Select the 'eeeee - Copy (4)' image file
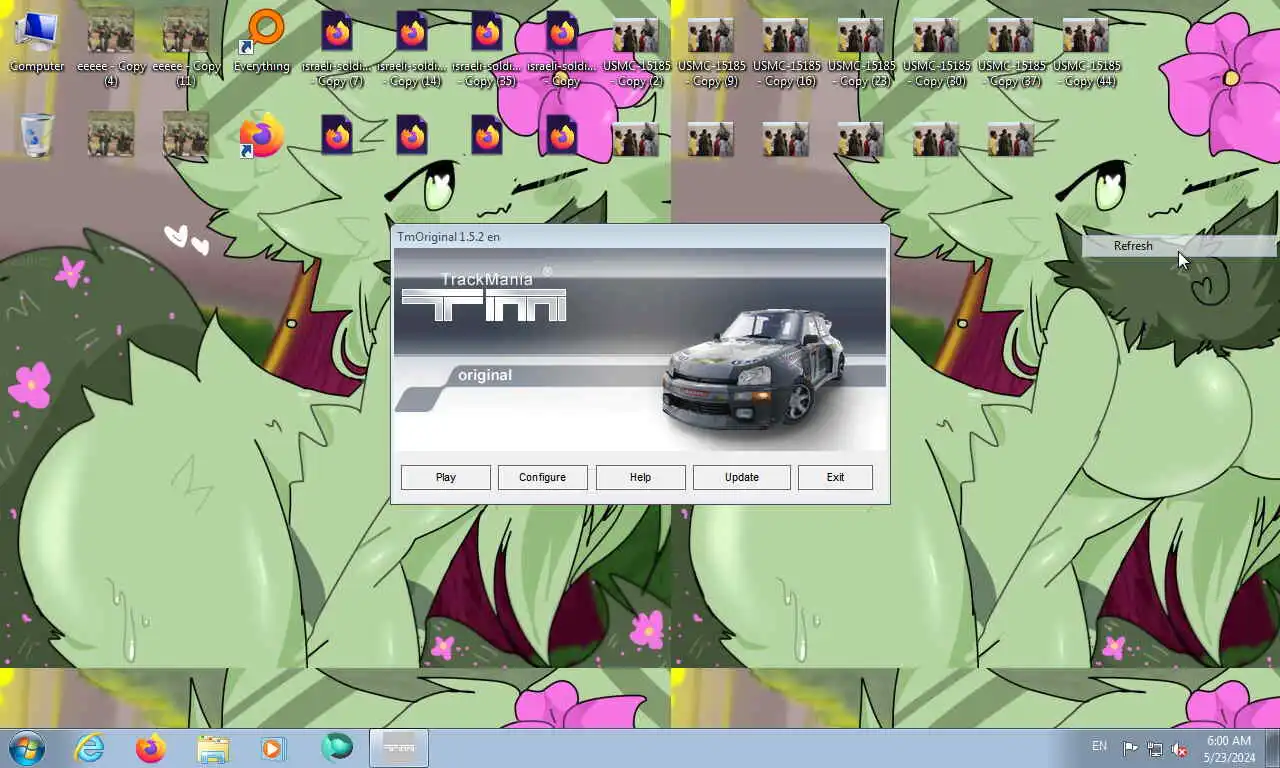Image resolution: width=1280 pixels, height=768 pixels. click(111, 48)
